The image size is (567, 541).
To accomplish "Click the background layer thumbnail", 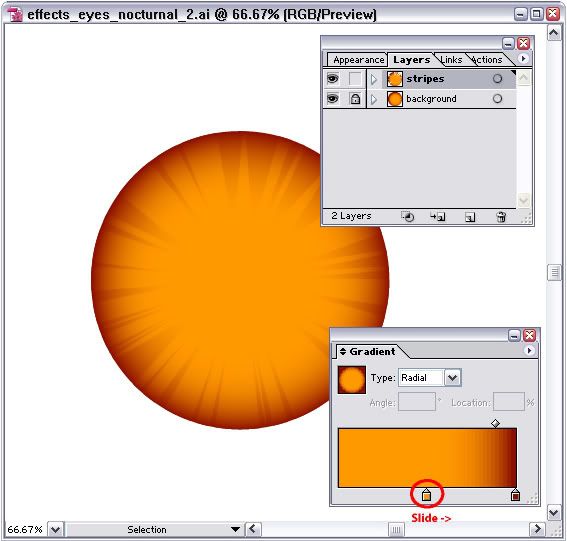I will [x=395, y=99].
